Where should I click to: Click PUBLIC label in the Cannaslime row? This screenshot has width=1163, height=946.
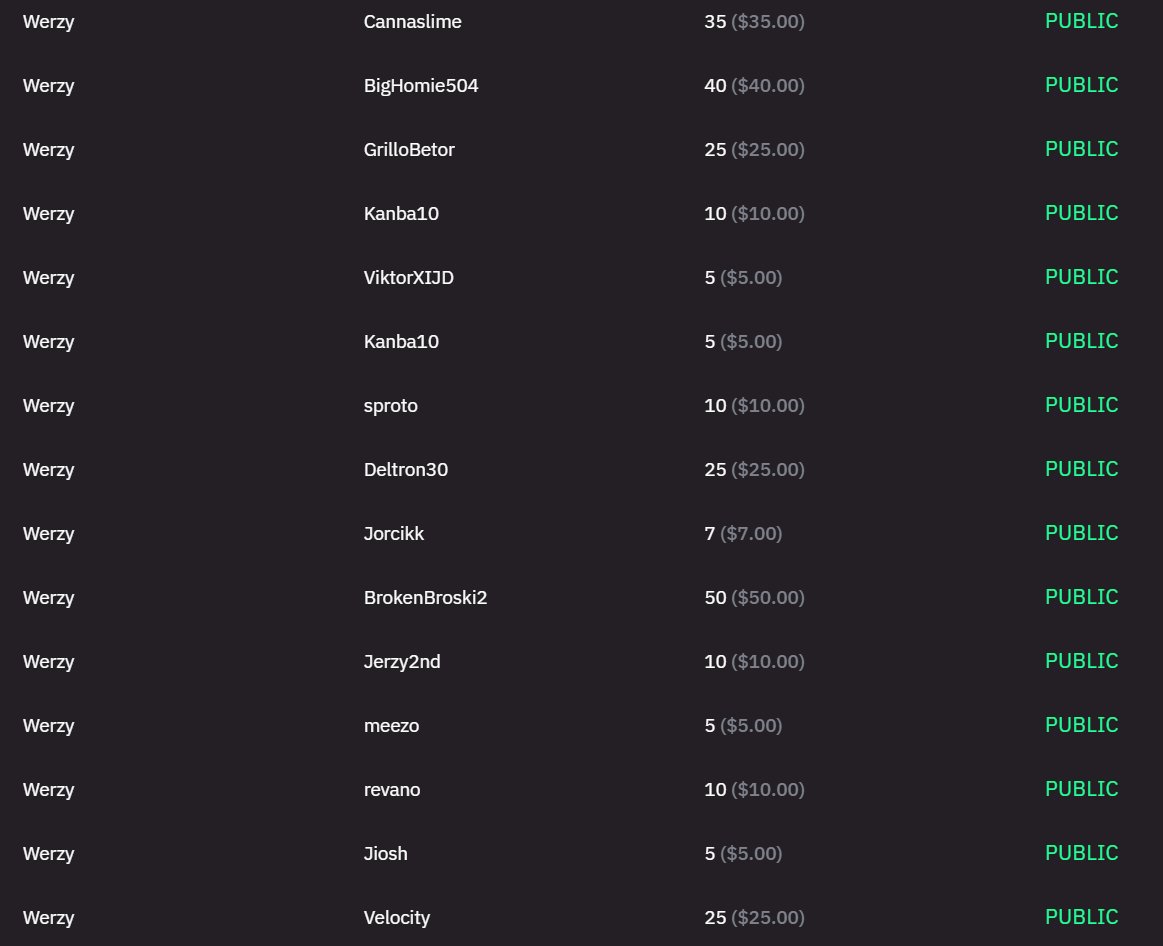pyautogui.click(x=1081, y=21)
